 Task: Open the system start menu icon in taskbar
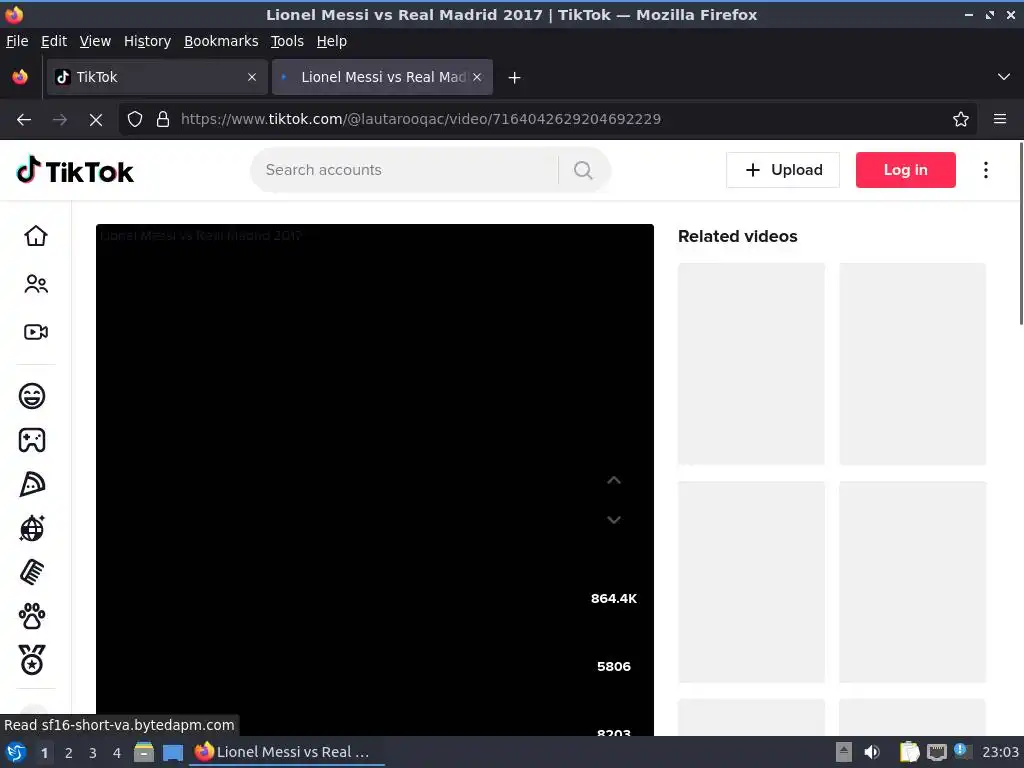click(x=16, y=752)
